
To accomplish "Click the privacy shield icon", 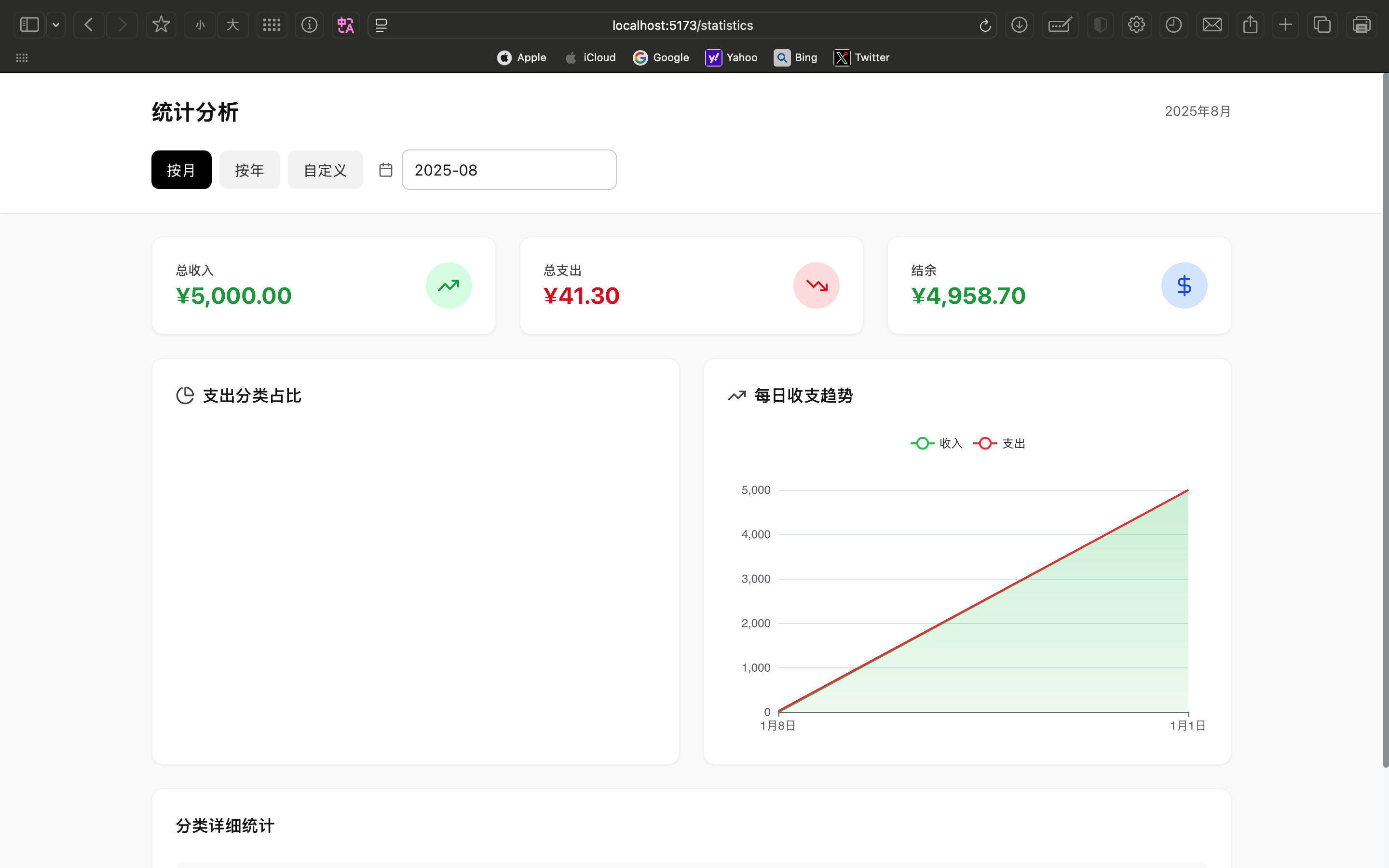I will 1100,25.
